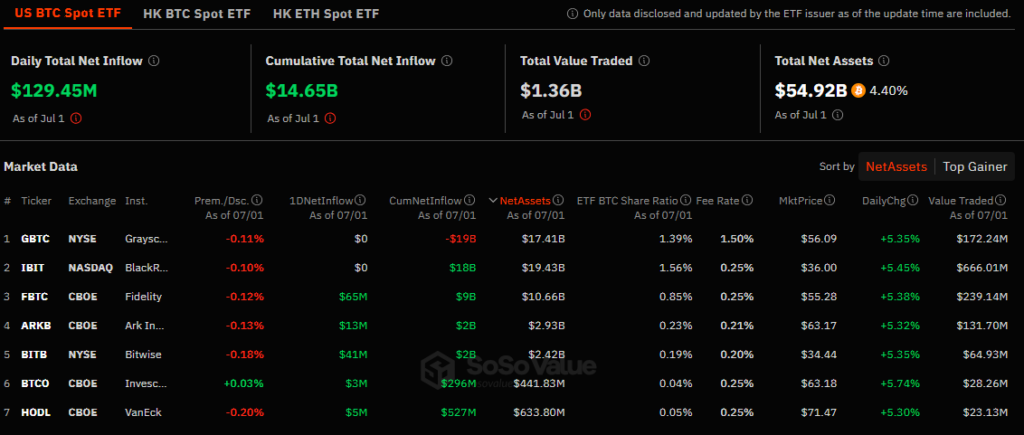Click info icon on MktPrice column header

tap(830, 200)
